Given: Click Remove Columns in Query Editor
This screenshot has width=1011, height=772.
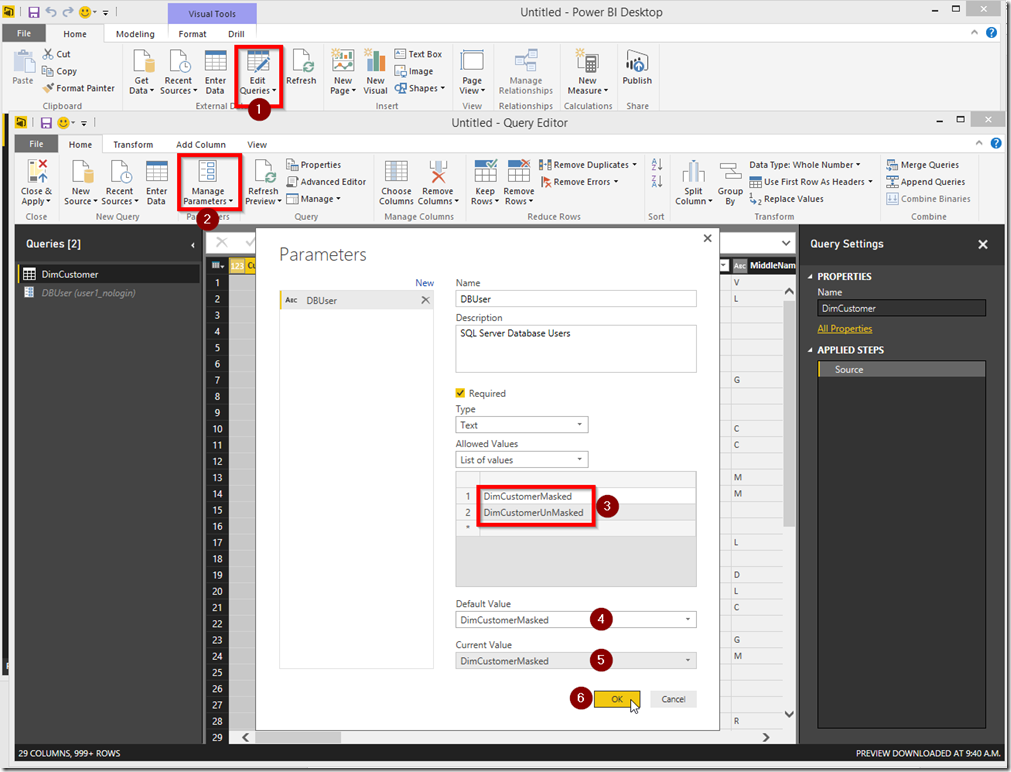Looking at the screenshot, I should tap(438, 183).
